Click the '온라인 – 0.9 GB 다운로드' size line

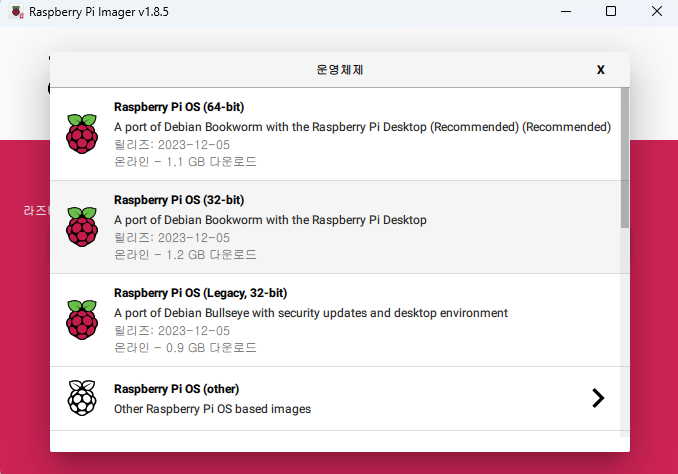(185, 348)
